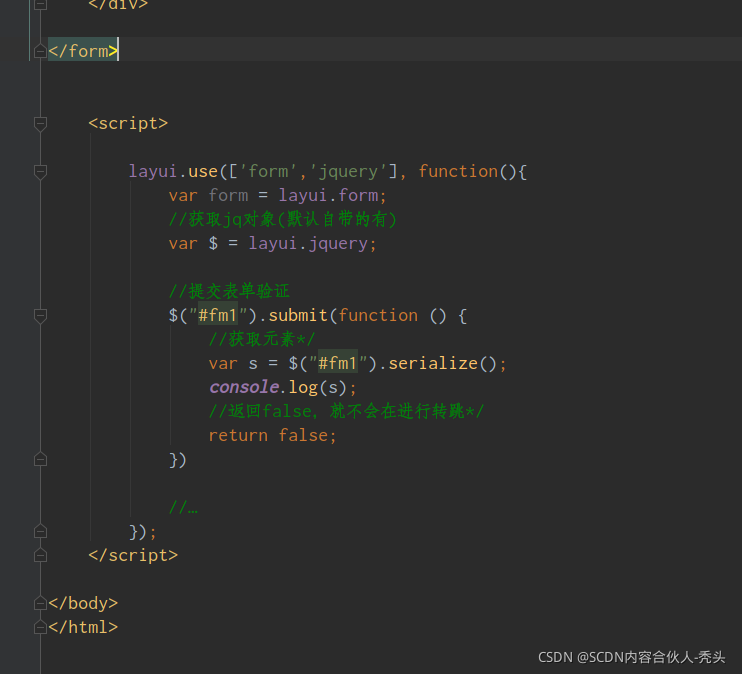Click the fold marker beside </html>
The width and height of the screenshot is (742, 674).
tap(40, 627)
